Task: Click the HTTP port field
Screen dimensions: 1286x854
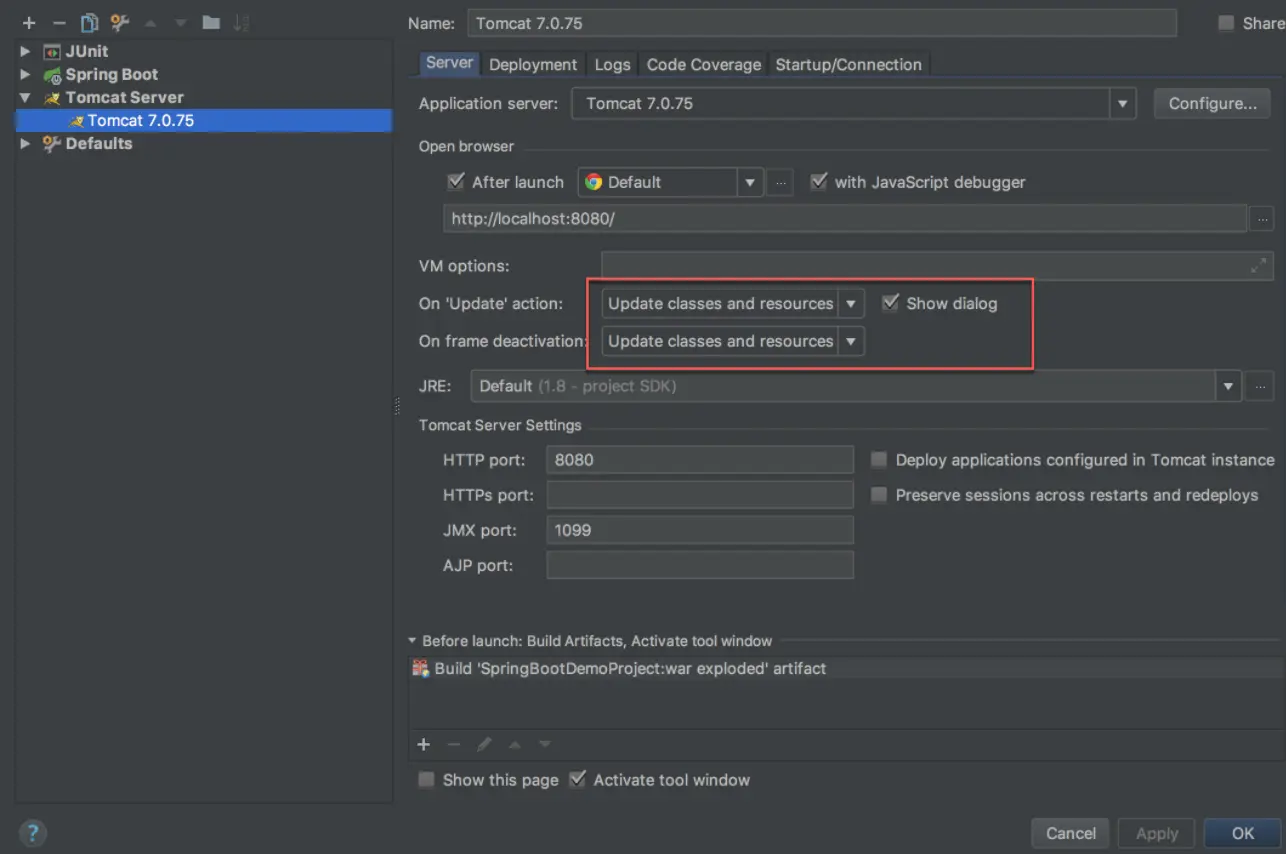Action: tap(700, 460)
